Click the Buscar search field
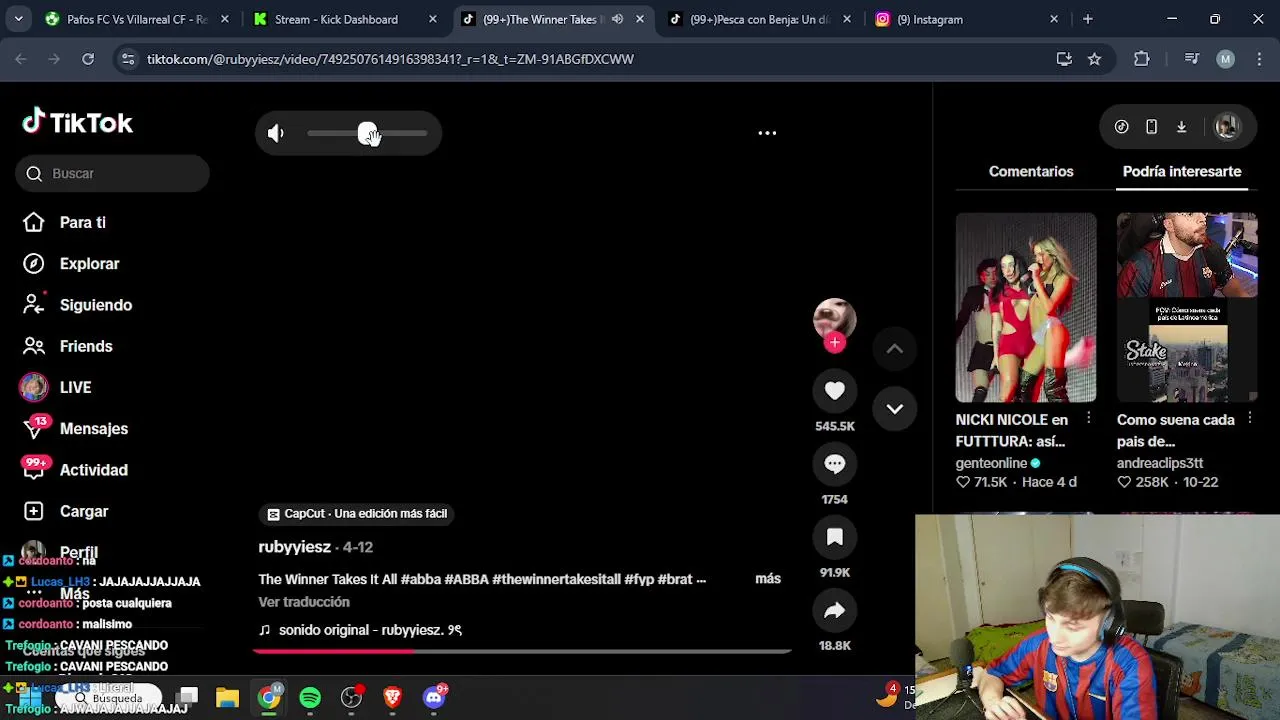The image size is (1280, 720). 112,174
